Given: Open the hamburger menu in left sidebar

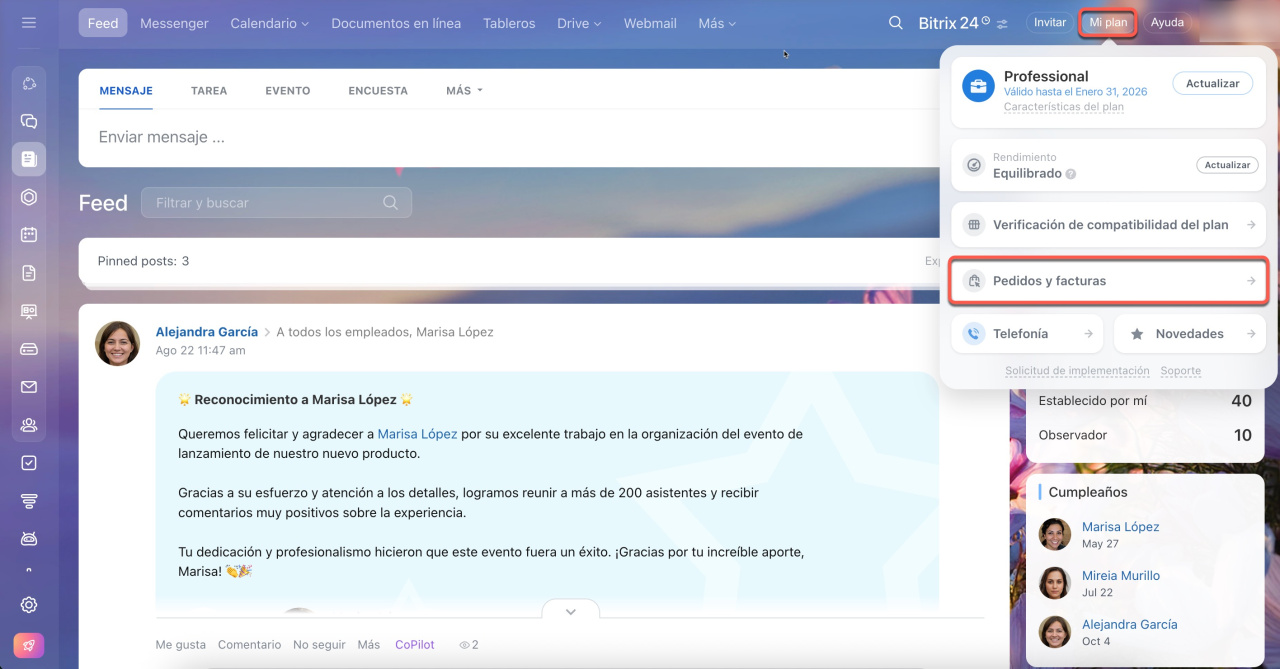Looking at the screenshot, I should (28, 23).
